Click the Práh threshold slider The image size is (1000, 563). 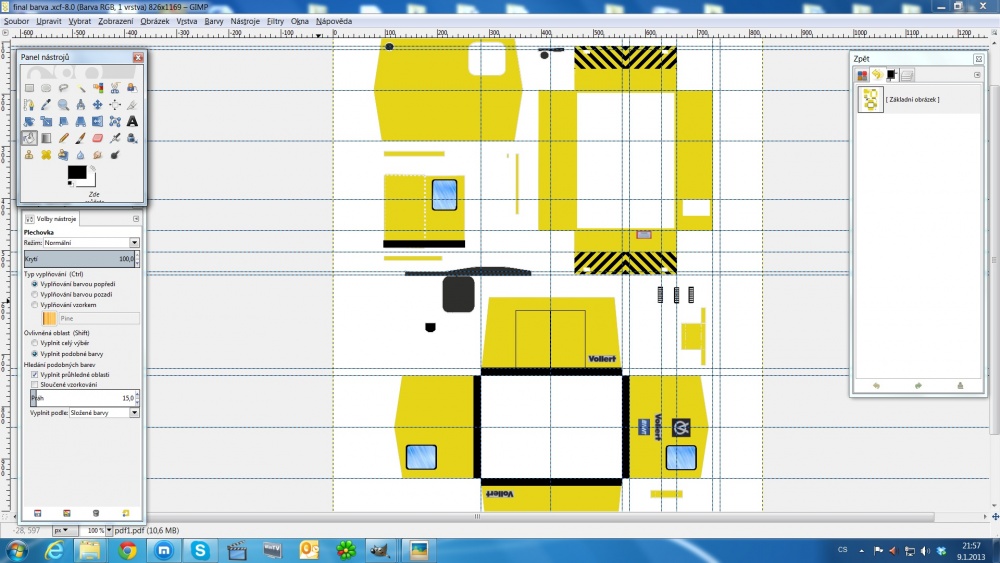pyautogui.click(x=82, y=398)
